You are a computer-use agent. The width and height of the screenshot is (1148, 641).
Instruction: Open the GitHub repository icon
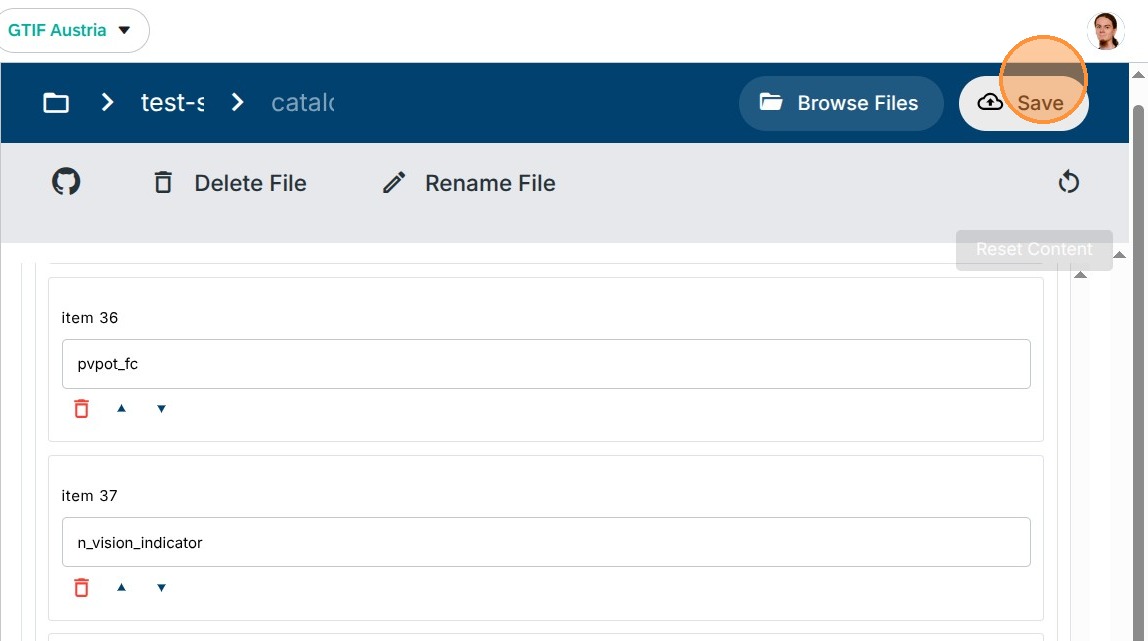coord(66,182)
